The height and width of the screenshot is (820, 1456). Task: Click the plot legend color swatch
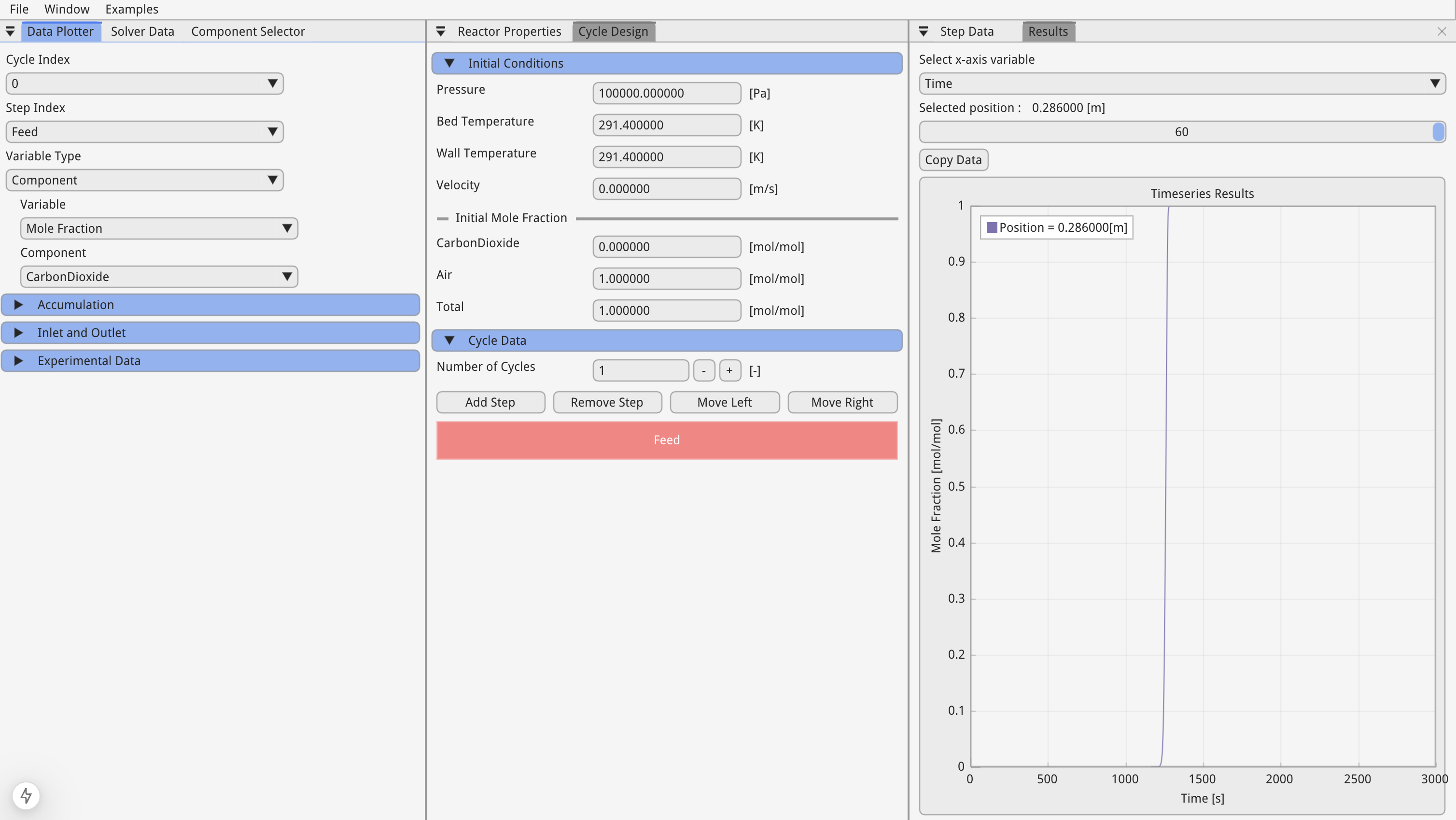pos(992,227)
